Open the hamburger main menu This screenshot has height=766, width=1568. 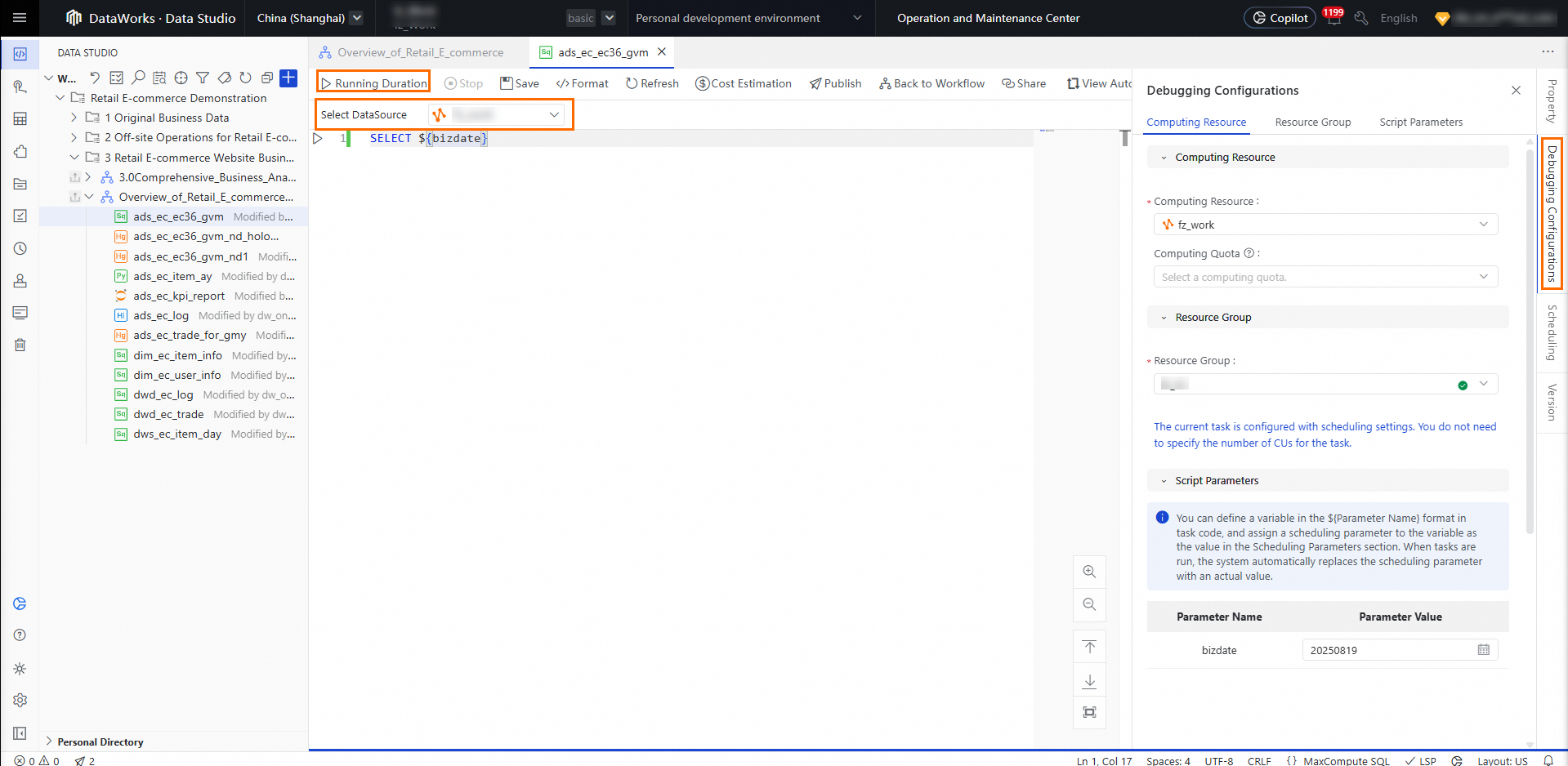click(x=20, y=17)
